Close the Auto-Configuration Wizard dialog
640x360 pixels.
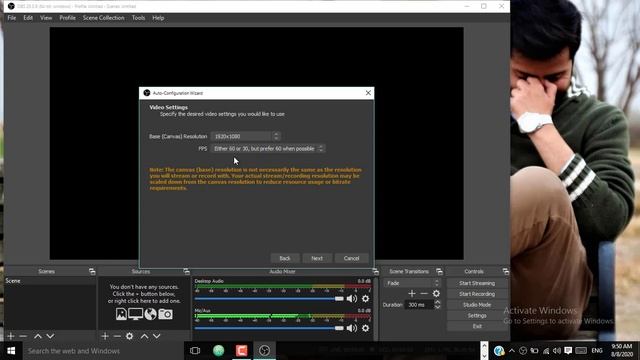(x=368, y=93)
